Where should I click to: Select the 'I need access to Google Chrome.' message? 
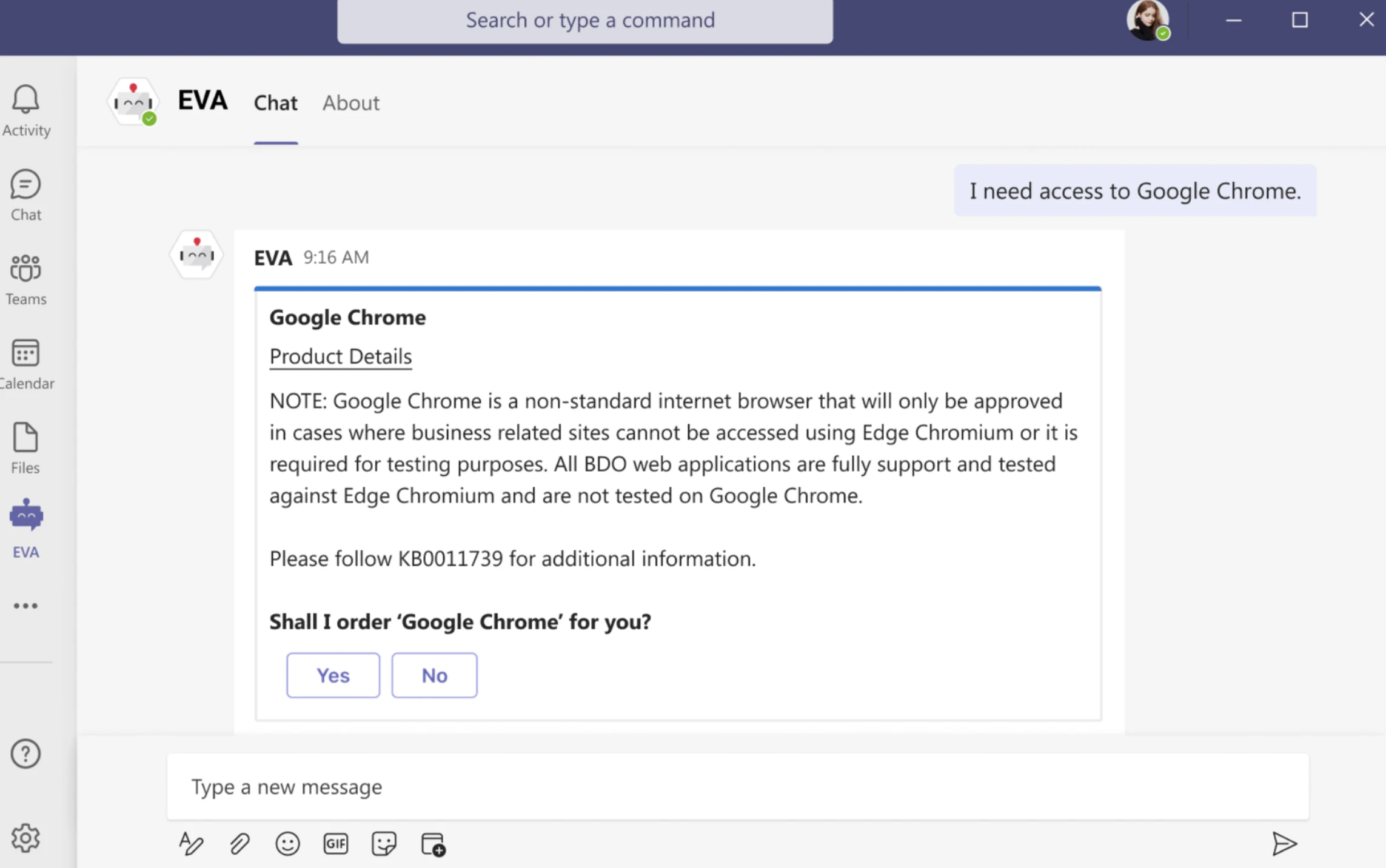pos(1135,190)
